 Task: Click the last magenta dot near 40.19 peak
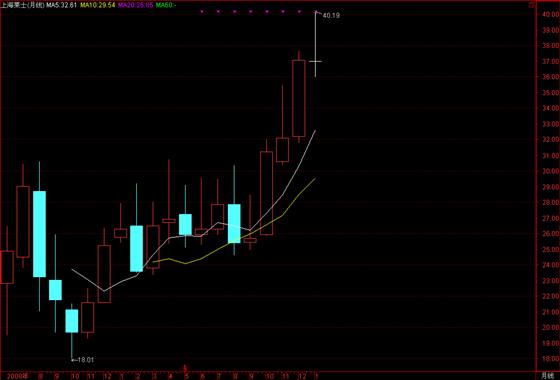[299, 11]
